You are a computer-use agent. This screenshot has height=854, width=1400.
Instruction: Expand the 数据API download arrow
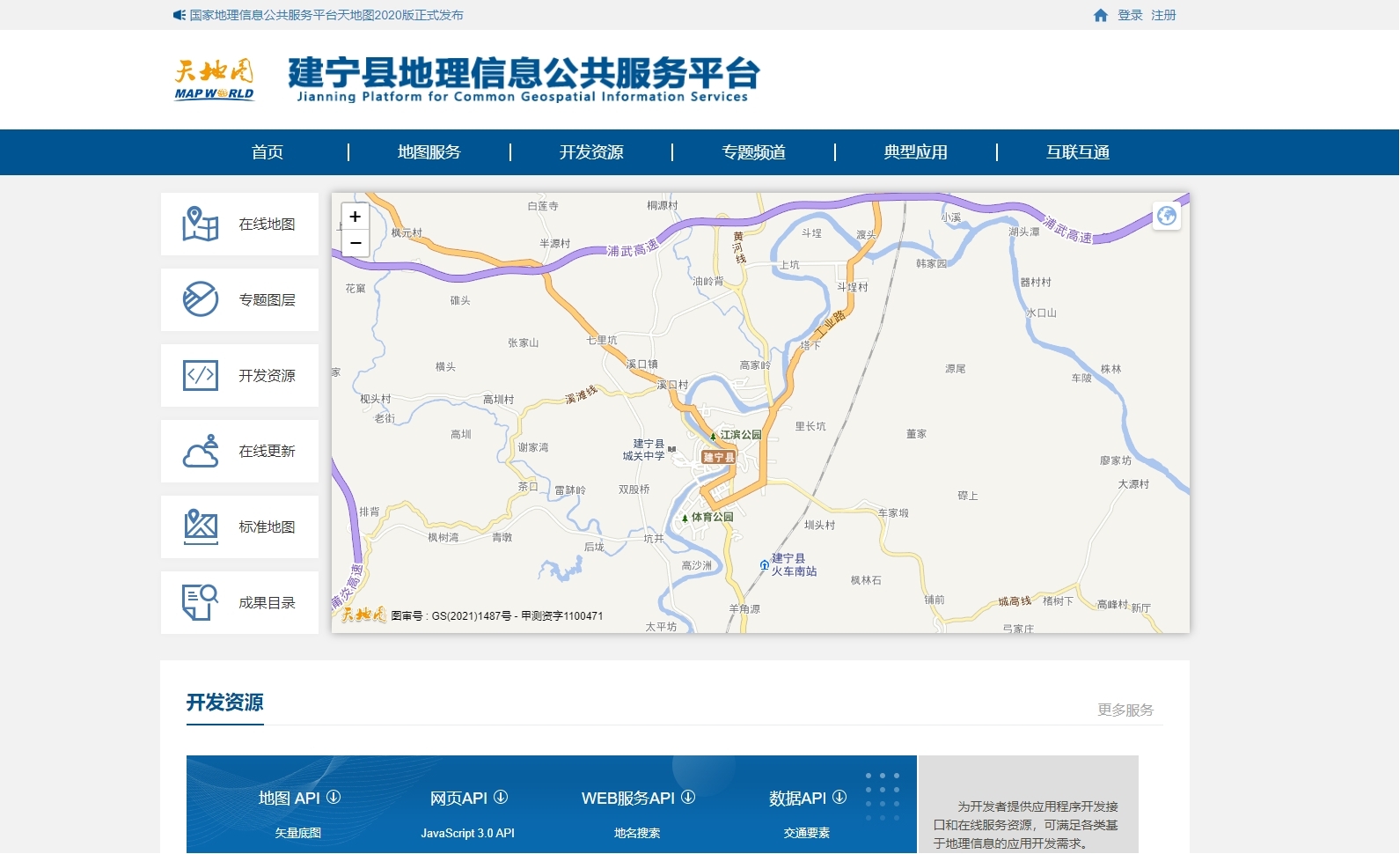(x=839, y=797)
